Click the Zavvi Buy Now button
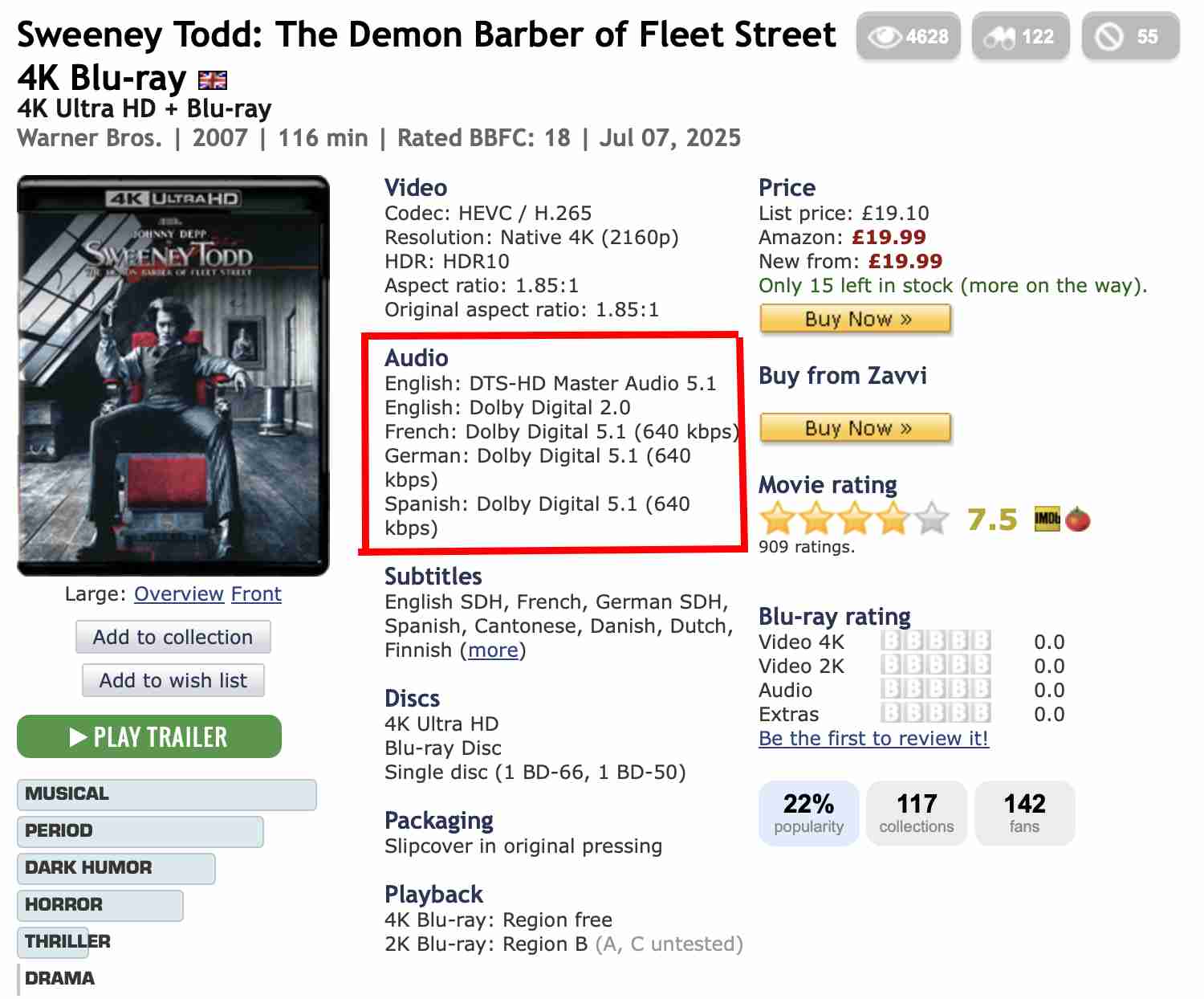Screen dimensions: 1204x999 (856, 428)
